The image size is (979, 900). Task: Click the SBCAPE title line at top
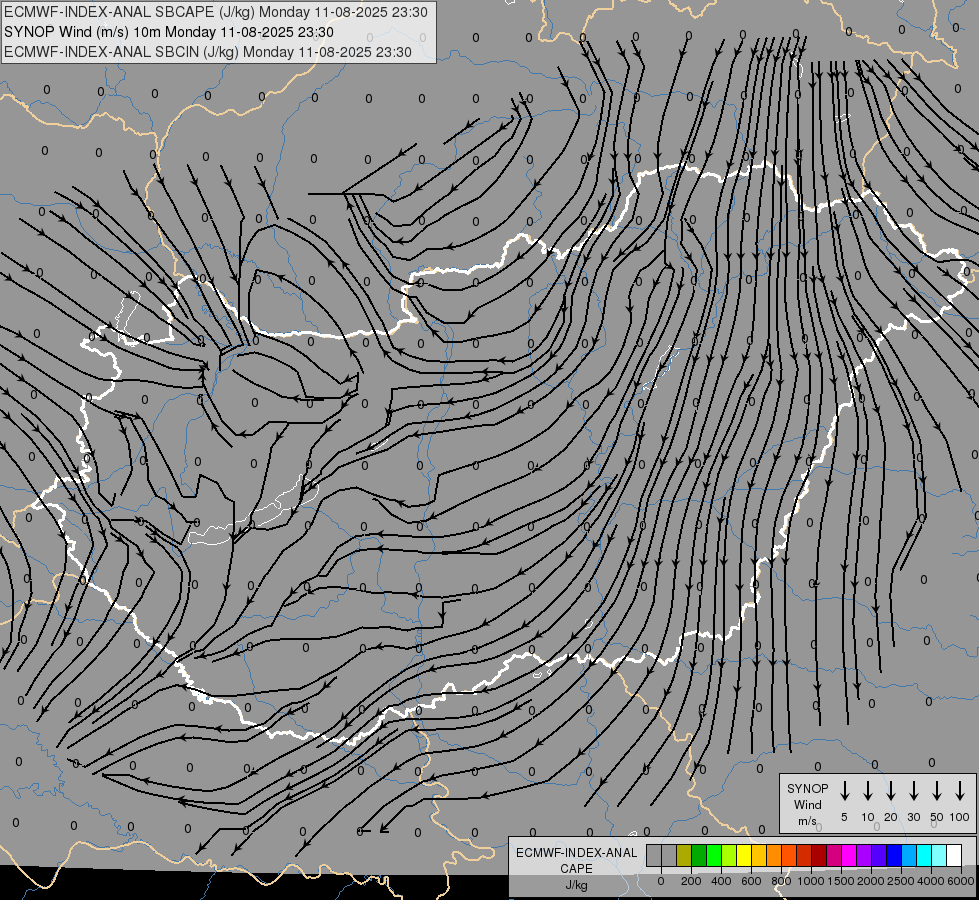tap(216, 12)
